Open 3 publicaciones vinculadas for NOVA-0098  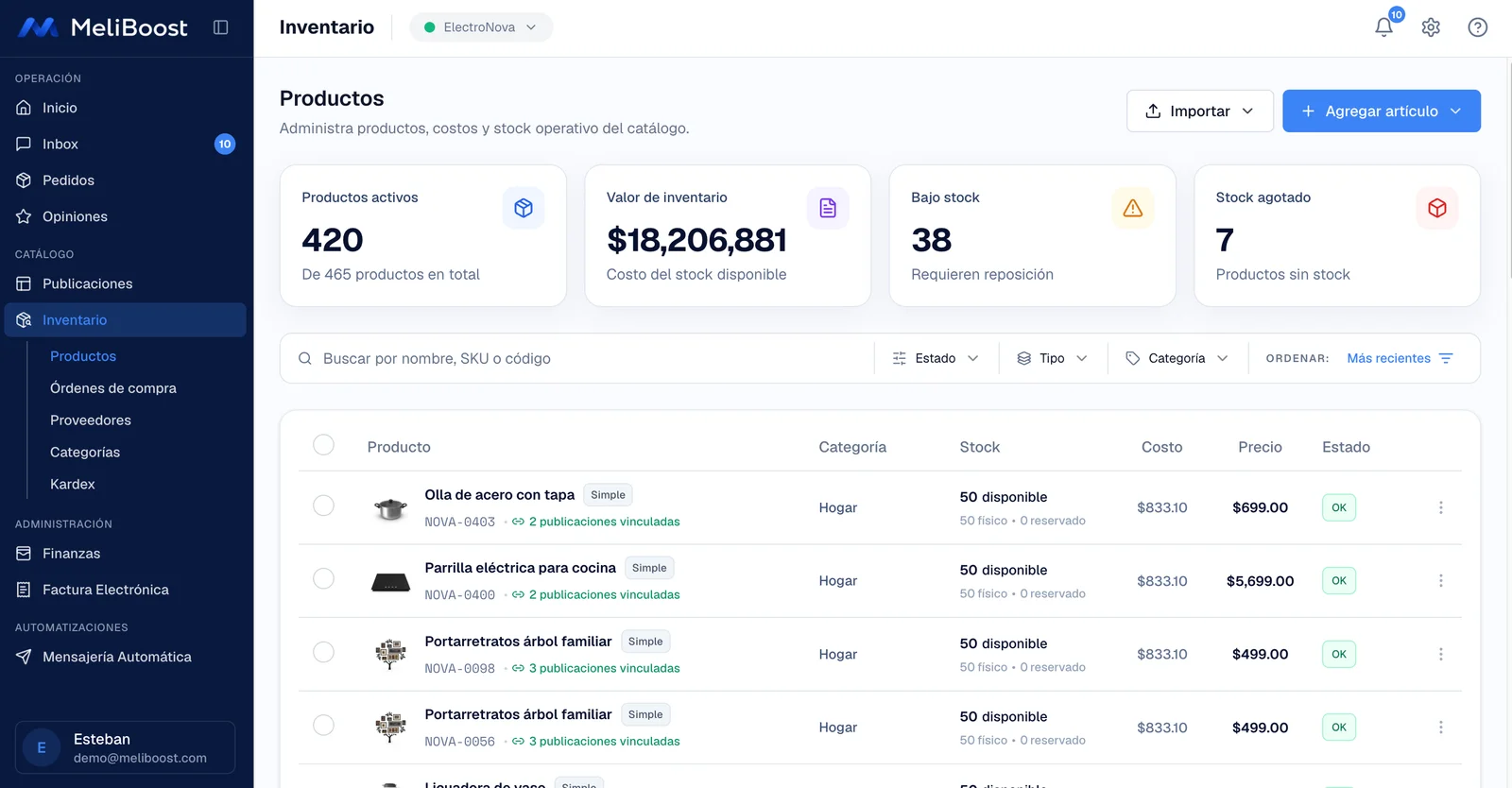[x=596, y=668]
